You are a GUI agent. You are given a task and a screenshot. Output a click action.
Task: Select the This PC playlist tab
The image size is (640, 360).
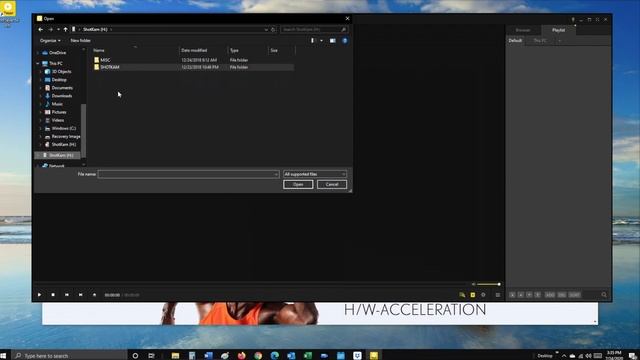click(x=540, y=40)
